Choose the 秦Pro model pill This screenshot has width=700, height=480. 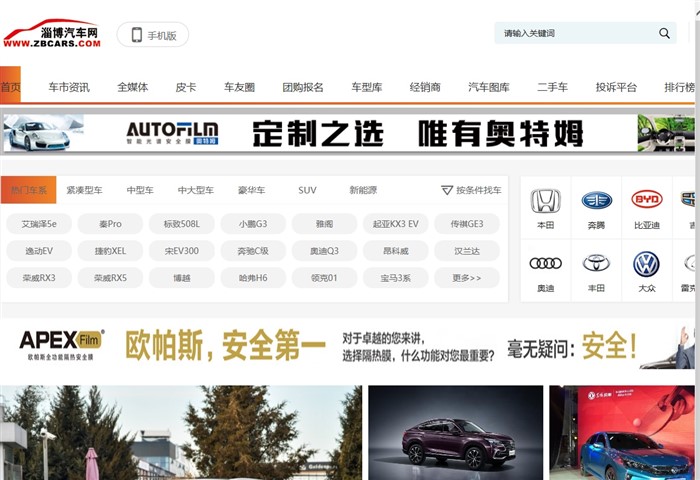(110, 224)
